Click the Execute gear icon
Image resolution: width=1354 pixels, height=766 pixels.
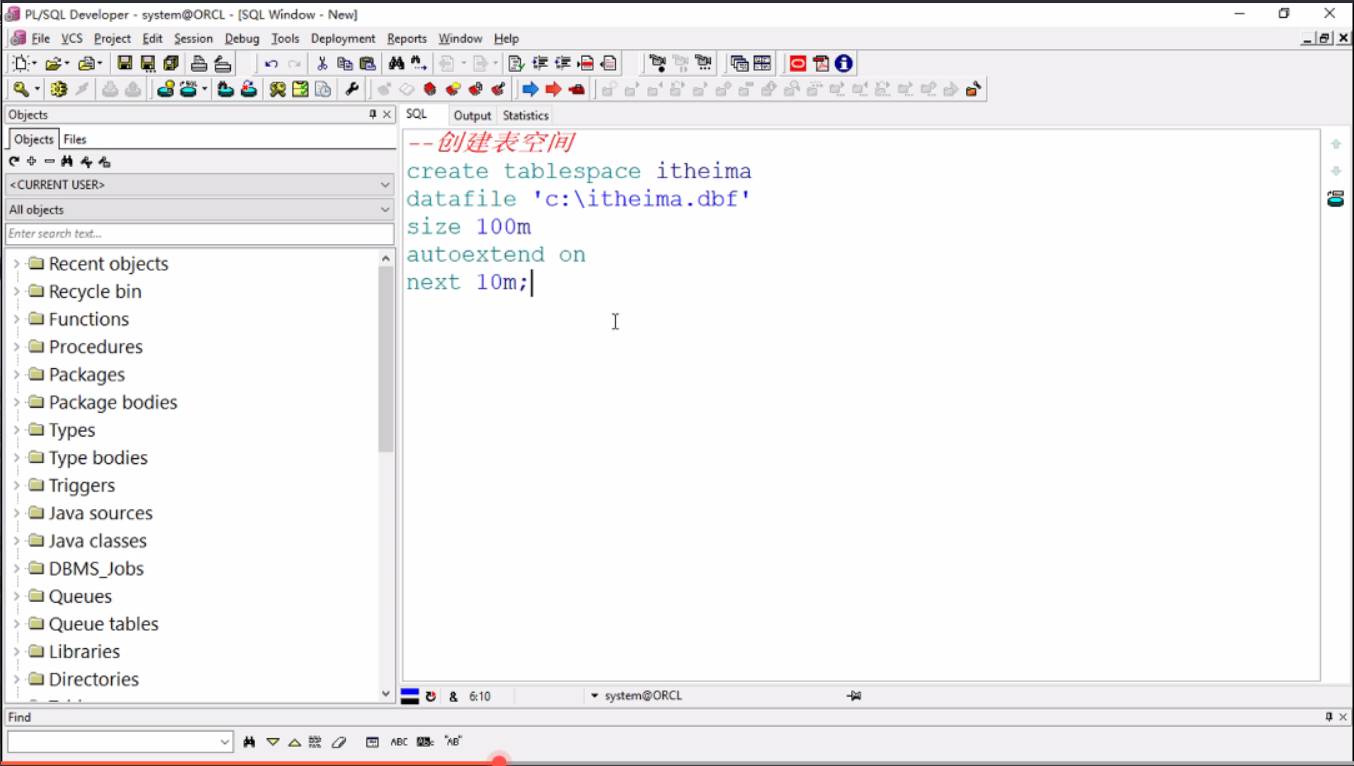click(59, 89)
